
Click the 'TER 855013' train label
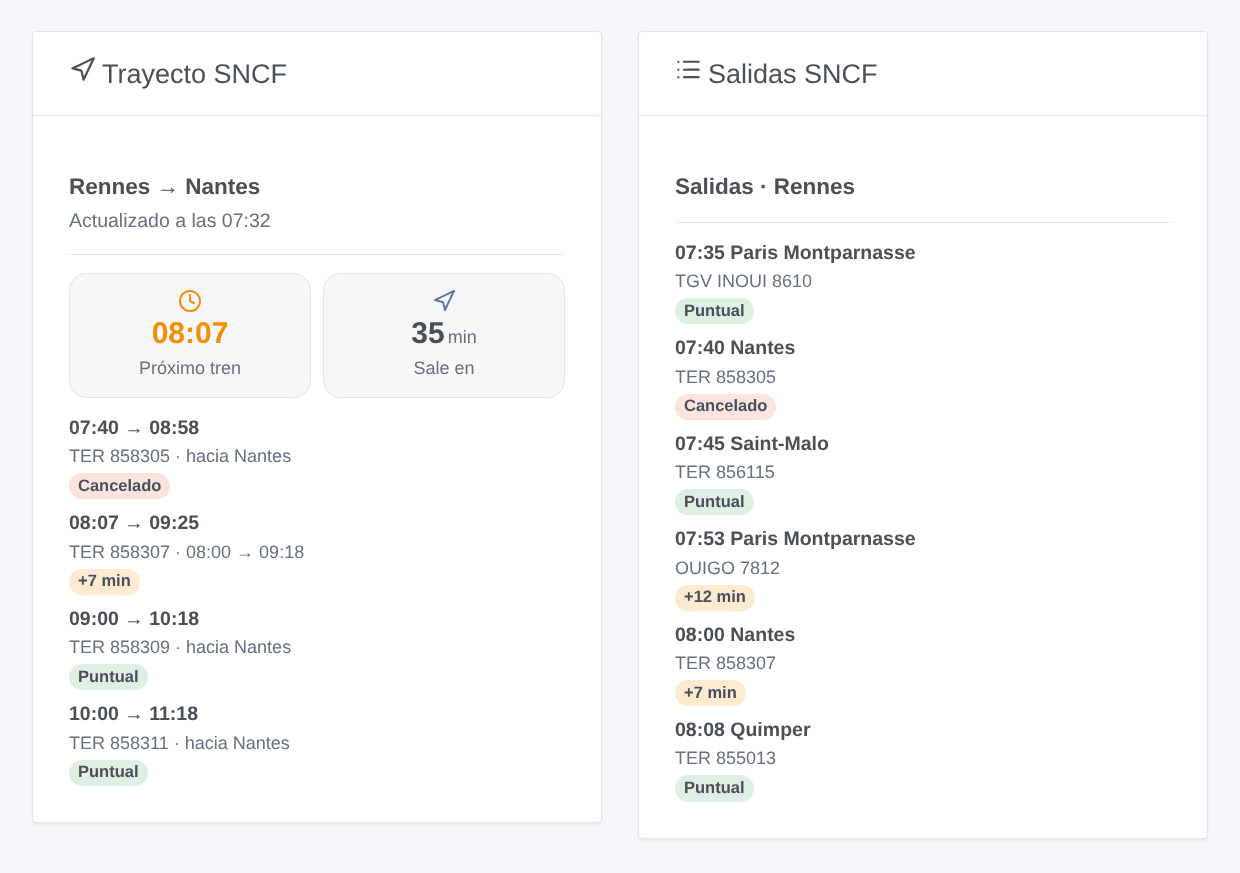coord(725,759)
